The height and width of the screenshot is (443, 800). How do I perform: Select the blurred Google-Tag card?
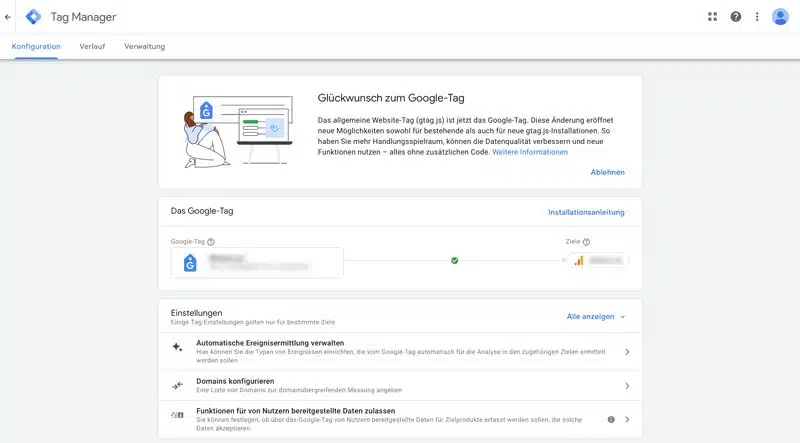click(x=257, y=263)
